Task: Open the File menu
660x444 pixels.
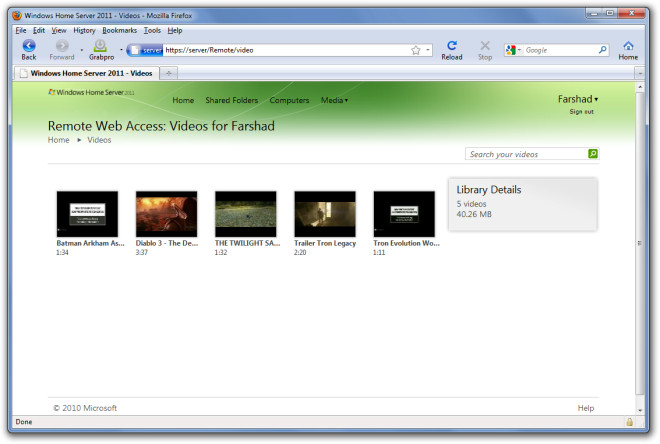Action: coord(21,30)
